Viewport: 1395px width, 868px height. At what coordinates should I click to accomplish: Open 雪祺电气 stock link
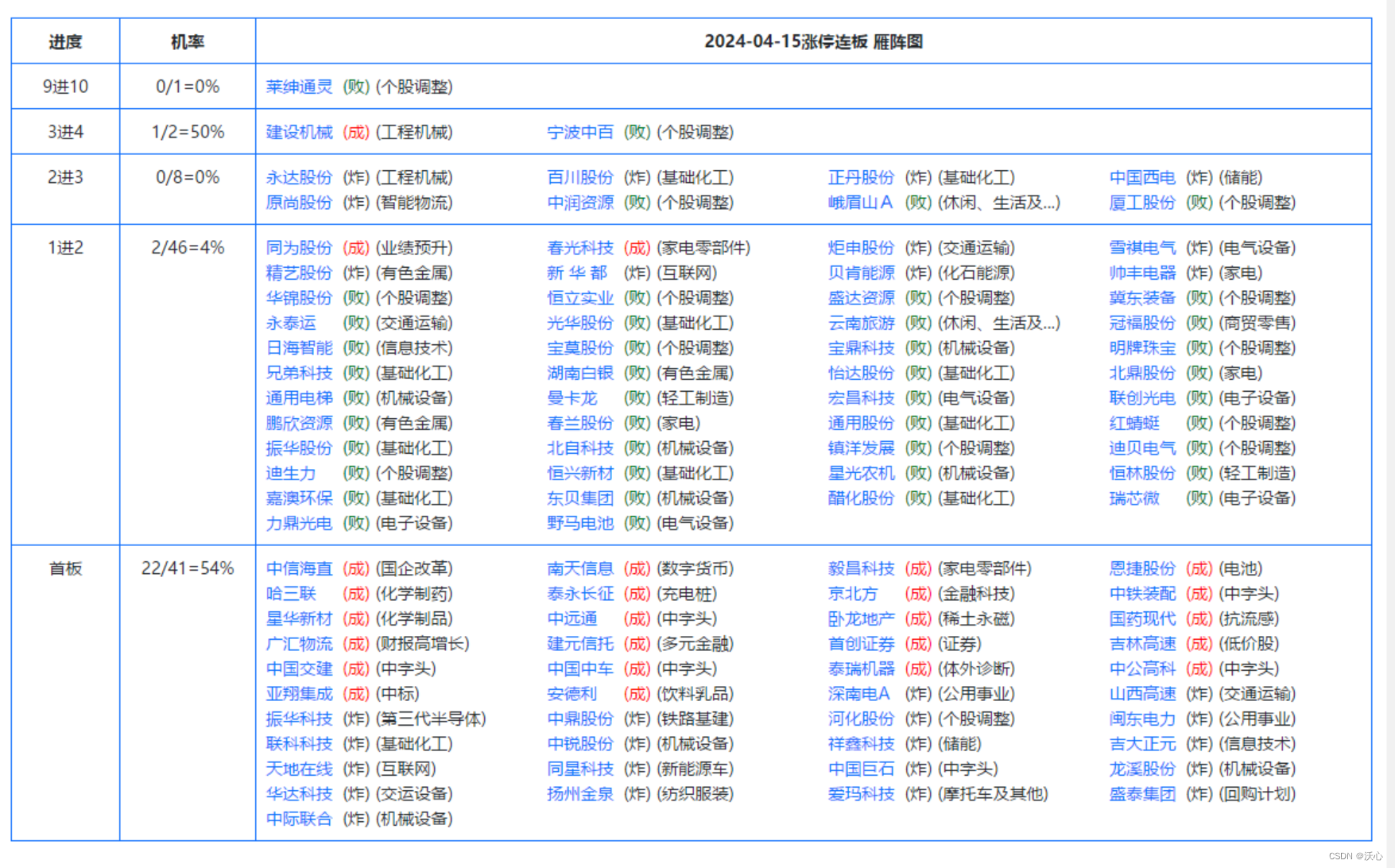tap(1142, 248)
